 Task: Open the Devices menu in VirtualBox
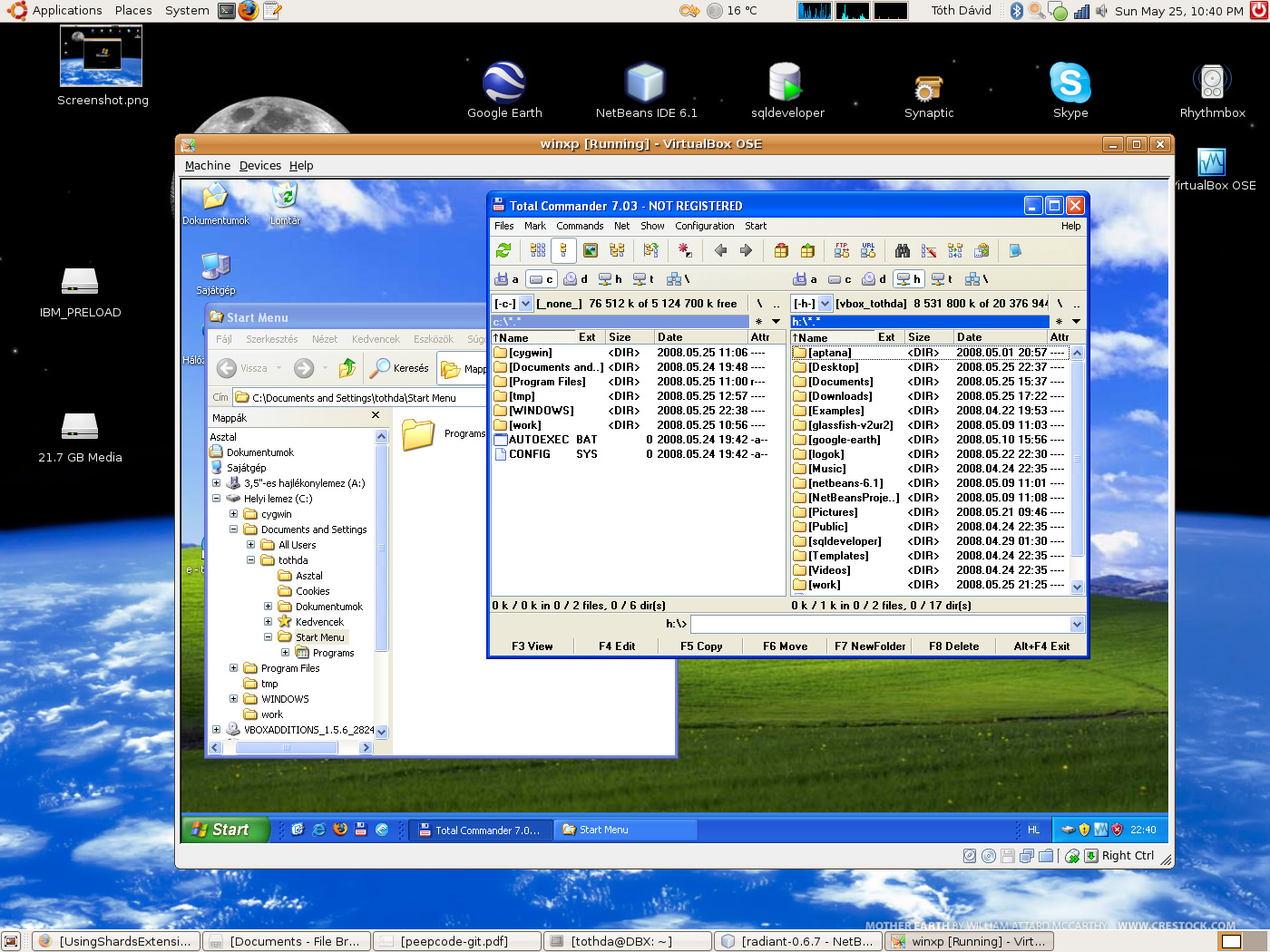[260, 166]
